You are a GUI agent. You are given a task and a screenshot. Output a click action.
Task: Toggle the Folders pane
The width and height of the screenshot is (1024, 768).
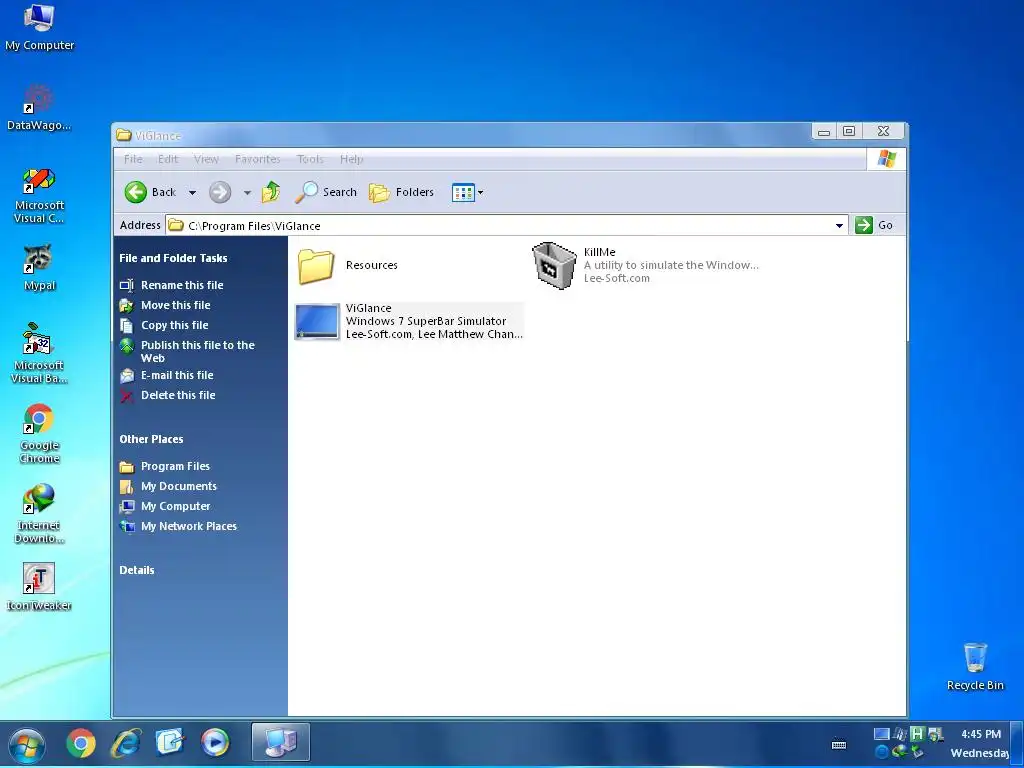[401, 192]
